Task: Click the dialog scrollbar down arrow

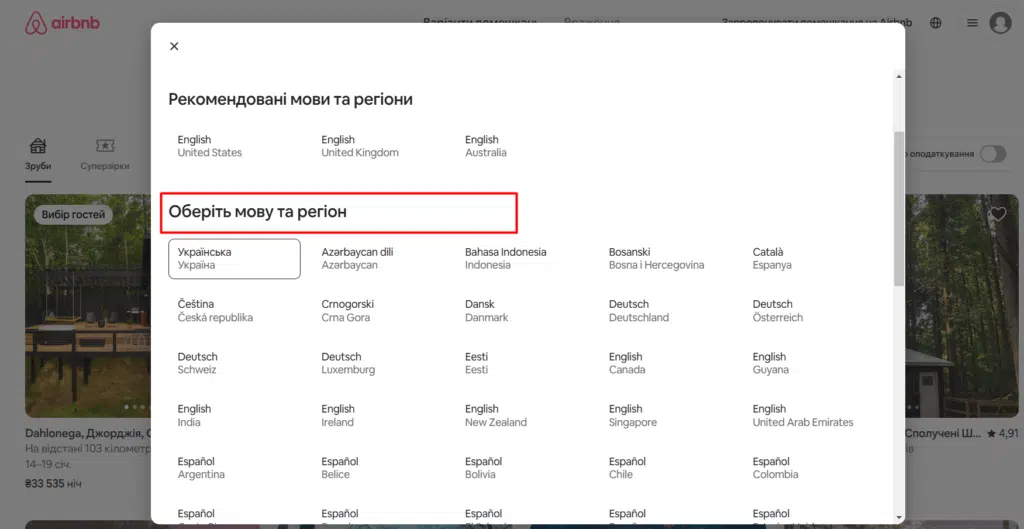Action: [x=898, y=517]
